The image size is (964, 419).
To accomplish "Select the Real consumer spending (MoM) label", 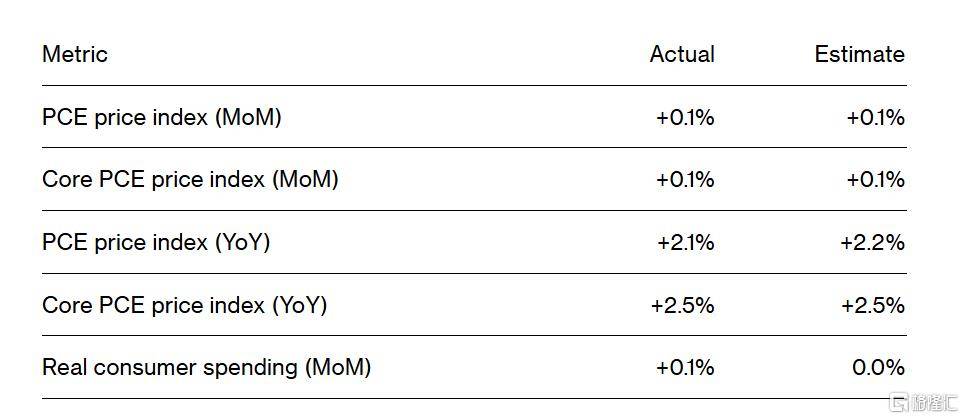I will (x=207, y=367).
